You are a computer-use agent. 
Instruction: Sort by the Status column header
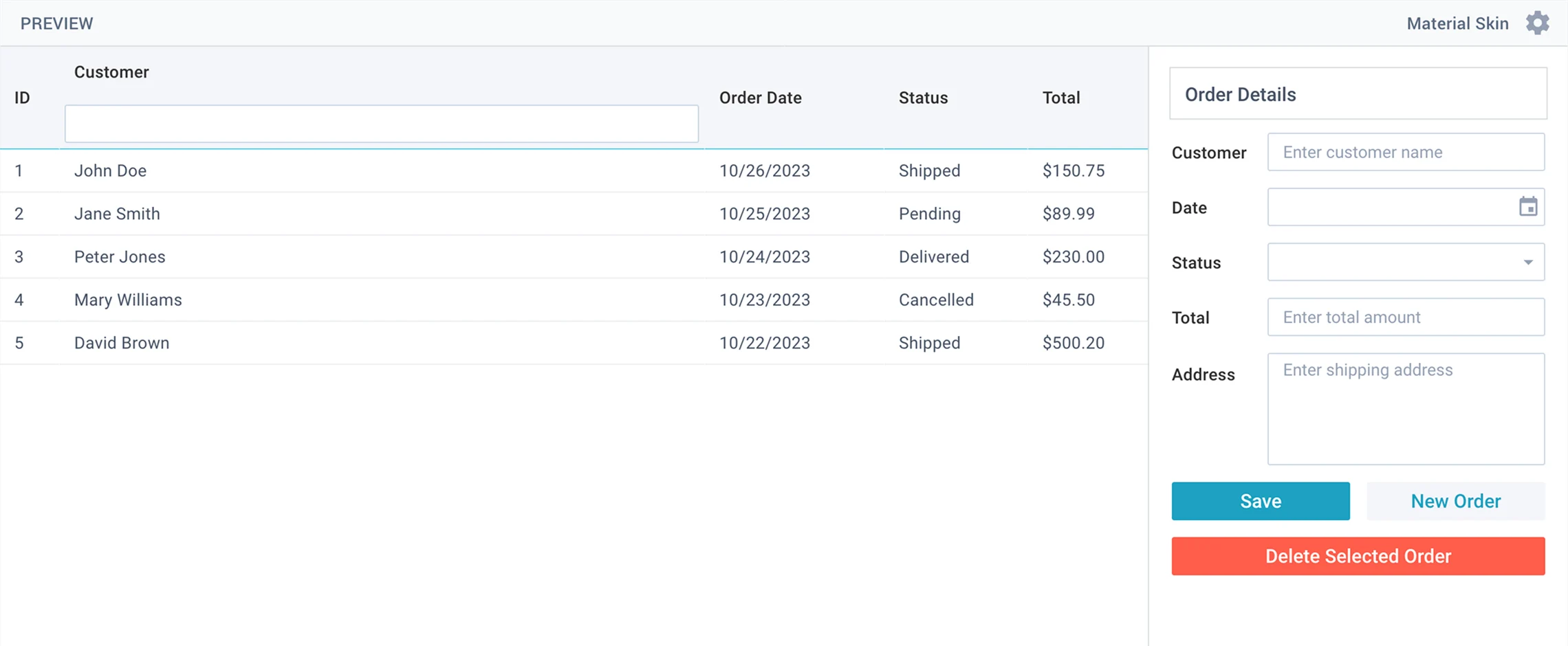tap(923, 98)
